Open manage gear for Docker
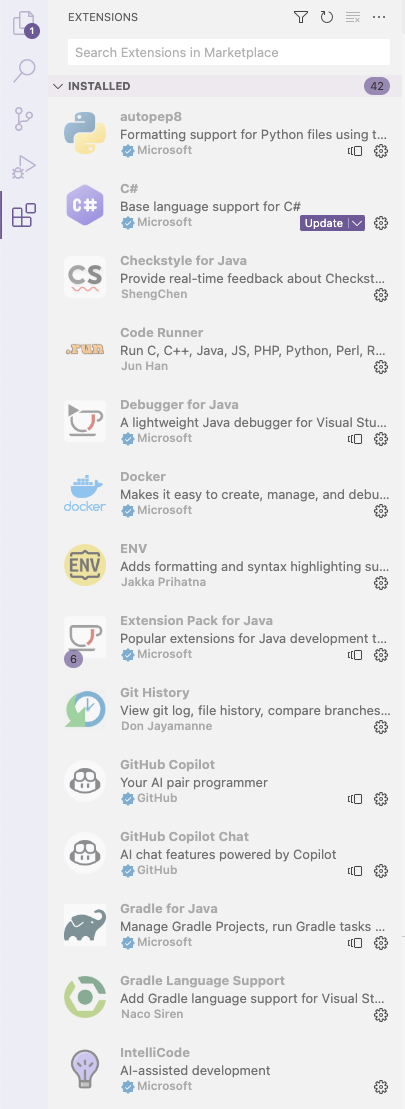This screenshot has height=1109, width=405. coord(381,511)
